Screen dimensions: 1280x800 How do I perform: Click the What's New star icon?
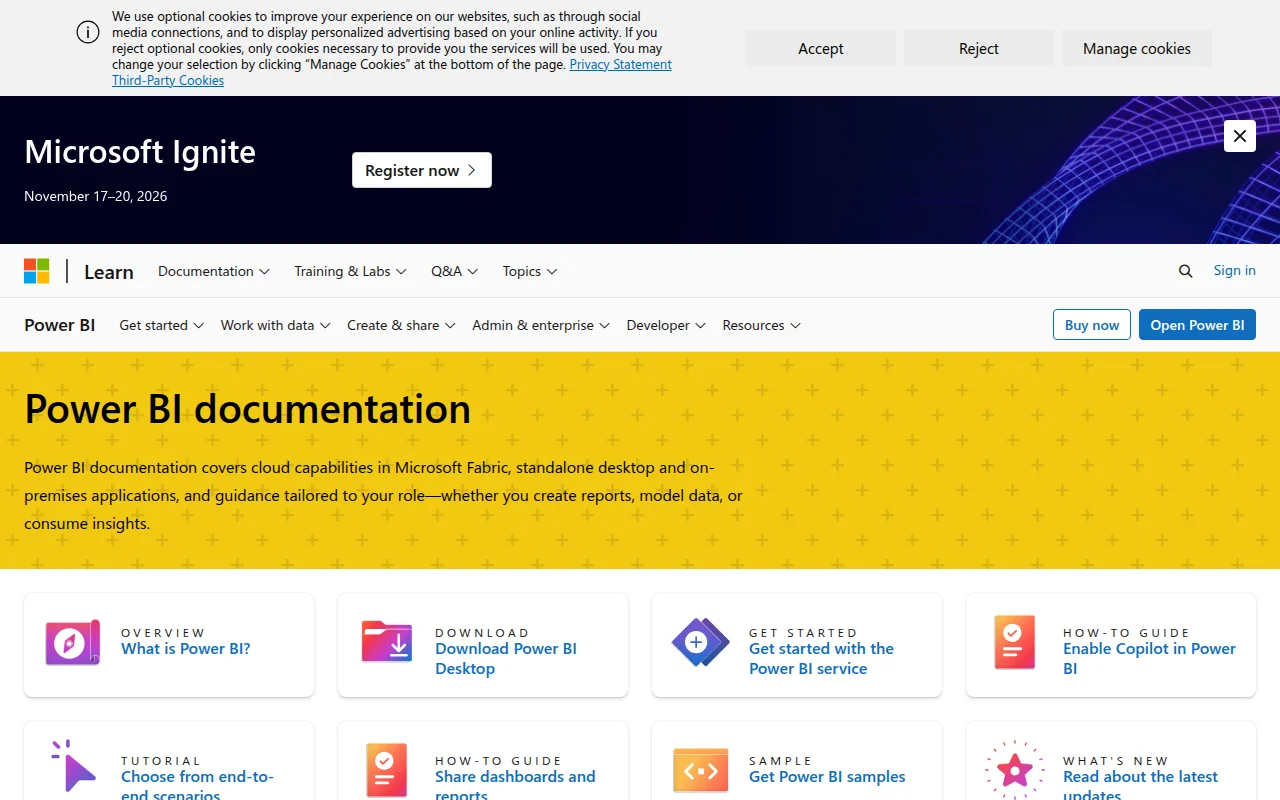pos(1015,770)
